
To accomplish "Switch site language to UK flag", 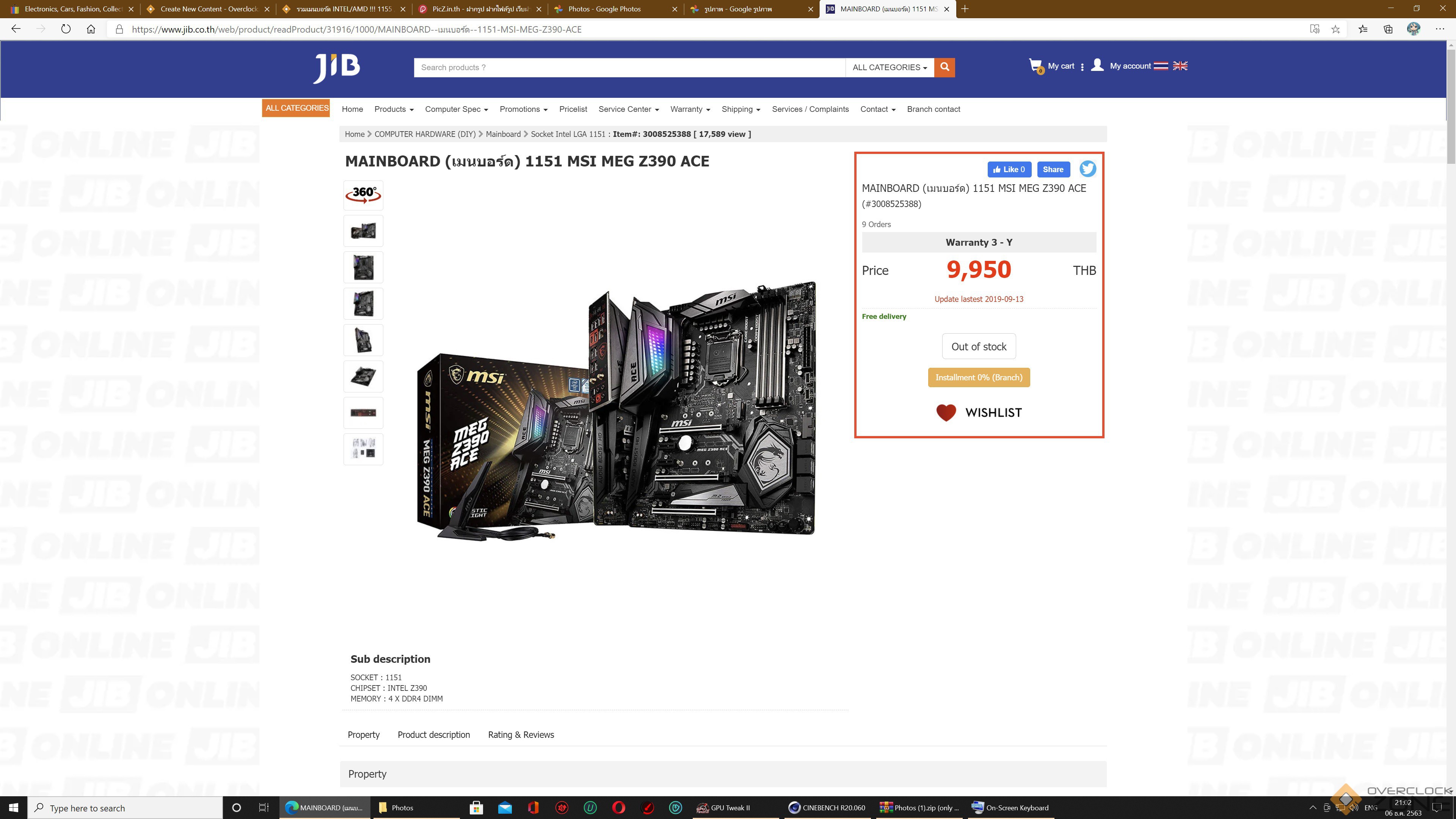I will (x=1180, y=66).
